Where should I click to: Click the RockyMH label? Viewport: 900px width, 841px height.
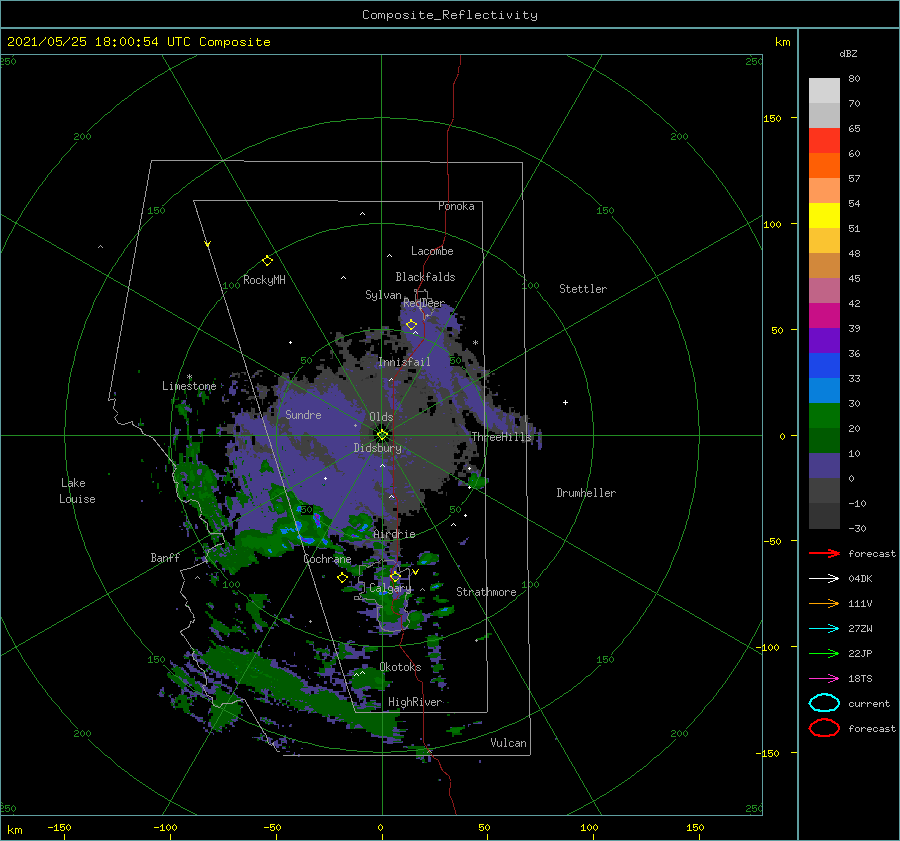(x=264, y=280)
